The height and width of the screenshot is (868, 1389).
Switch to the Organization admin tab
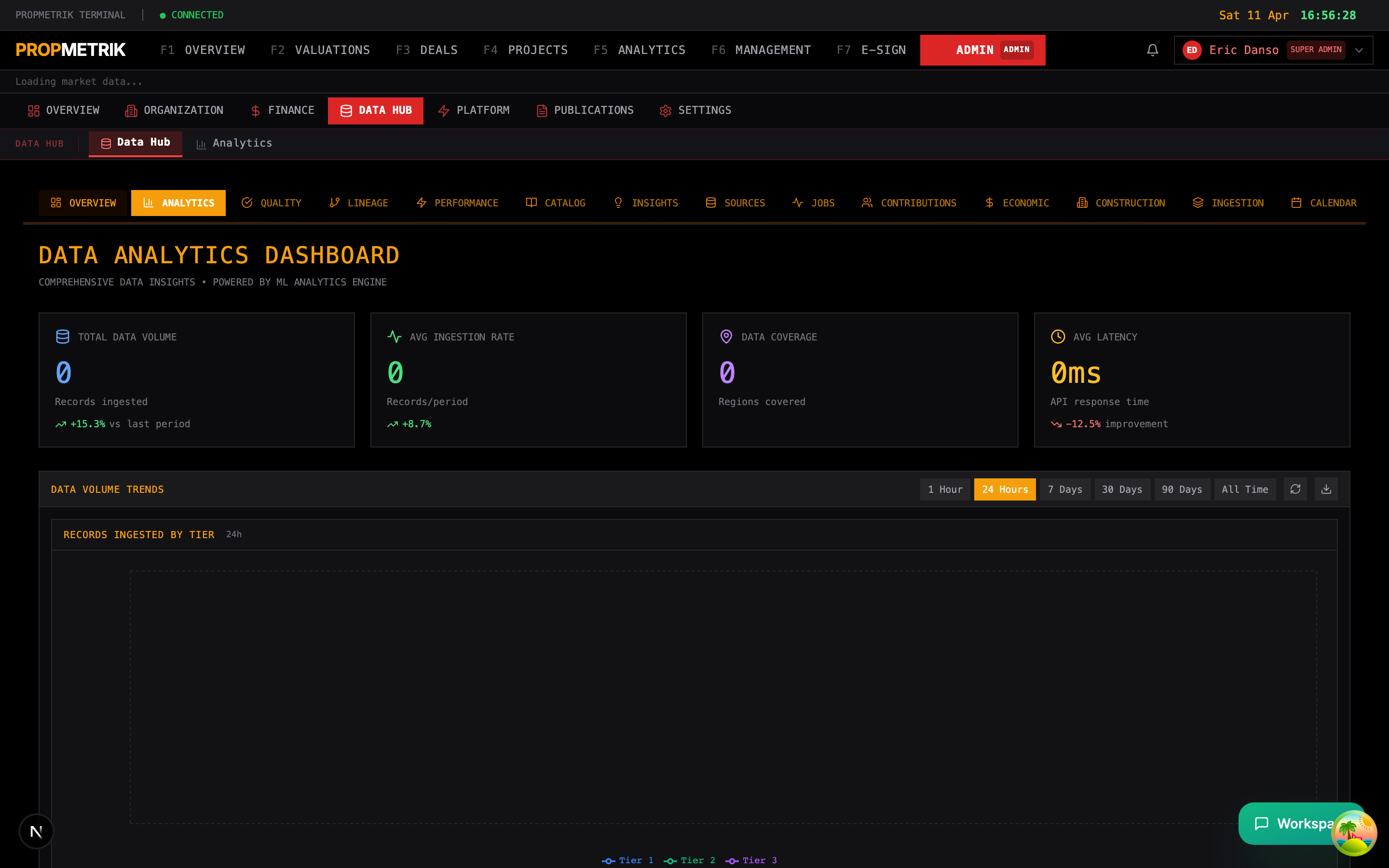[x=174, y=110]
